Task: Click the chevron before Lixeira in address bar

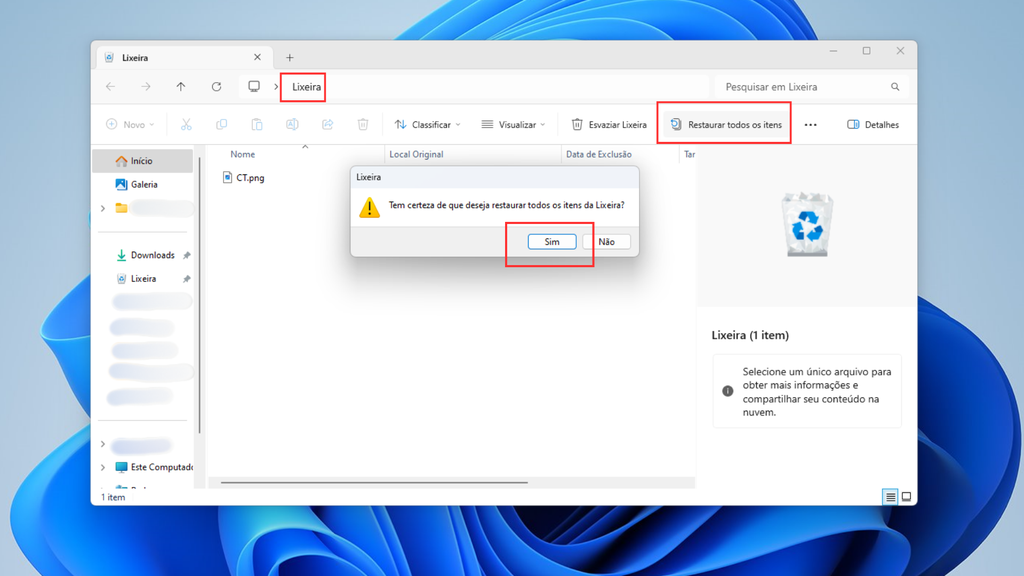Action: pyautogui.click(x=276, y=86)
